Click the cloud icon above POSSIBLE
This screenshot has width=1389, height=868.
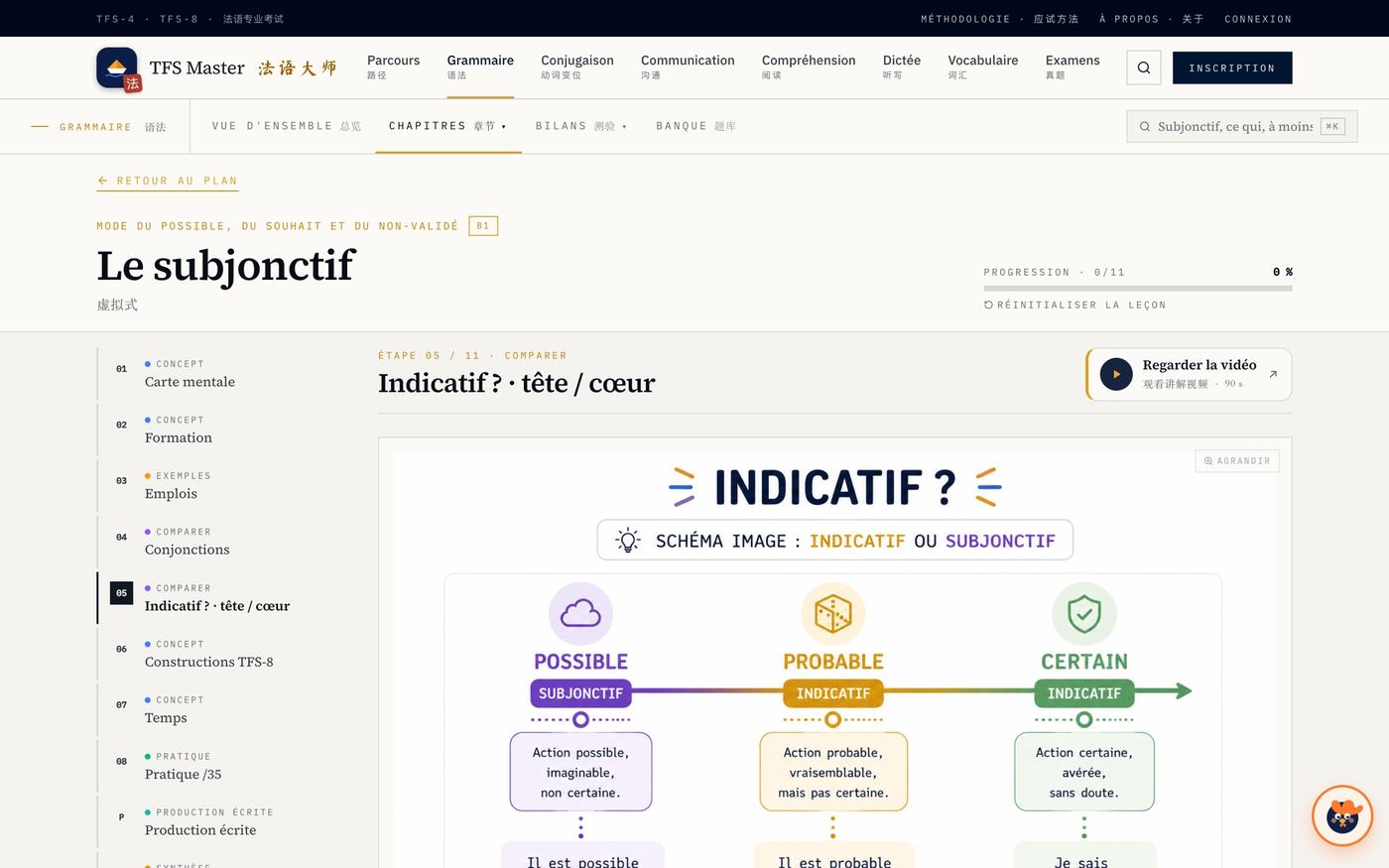[580, 614]
